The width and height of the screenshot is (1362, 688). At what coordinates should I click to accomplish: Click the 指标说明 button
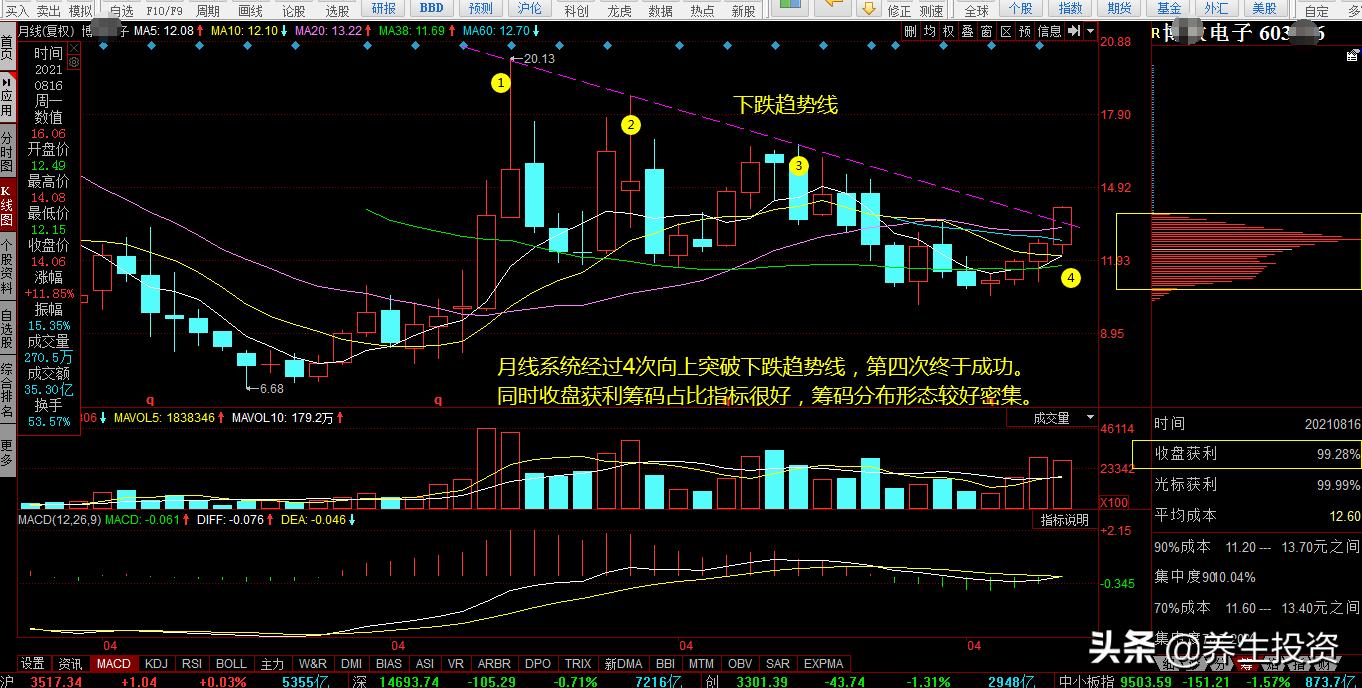coord(1064,520)
